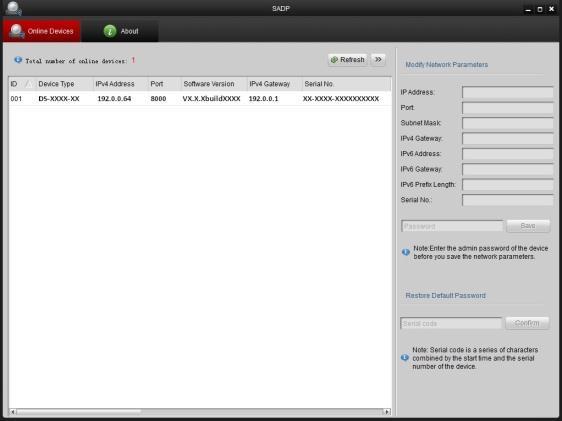Confirm the restore default password
Image resolution: width=562 pixels, height=421 pixels.
(527, 323)
